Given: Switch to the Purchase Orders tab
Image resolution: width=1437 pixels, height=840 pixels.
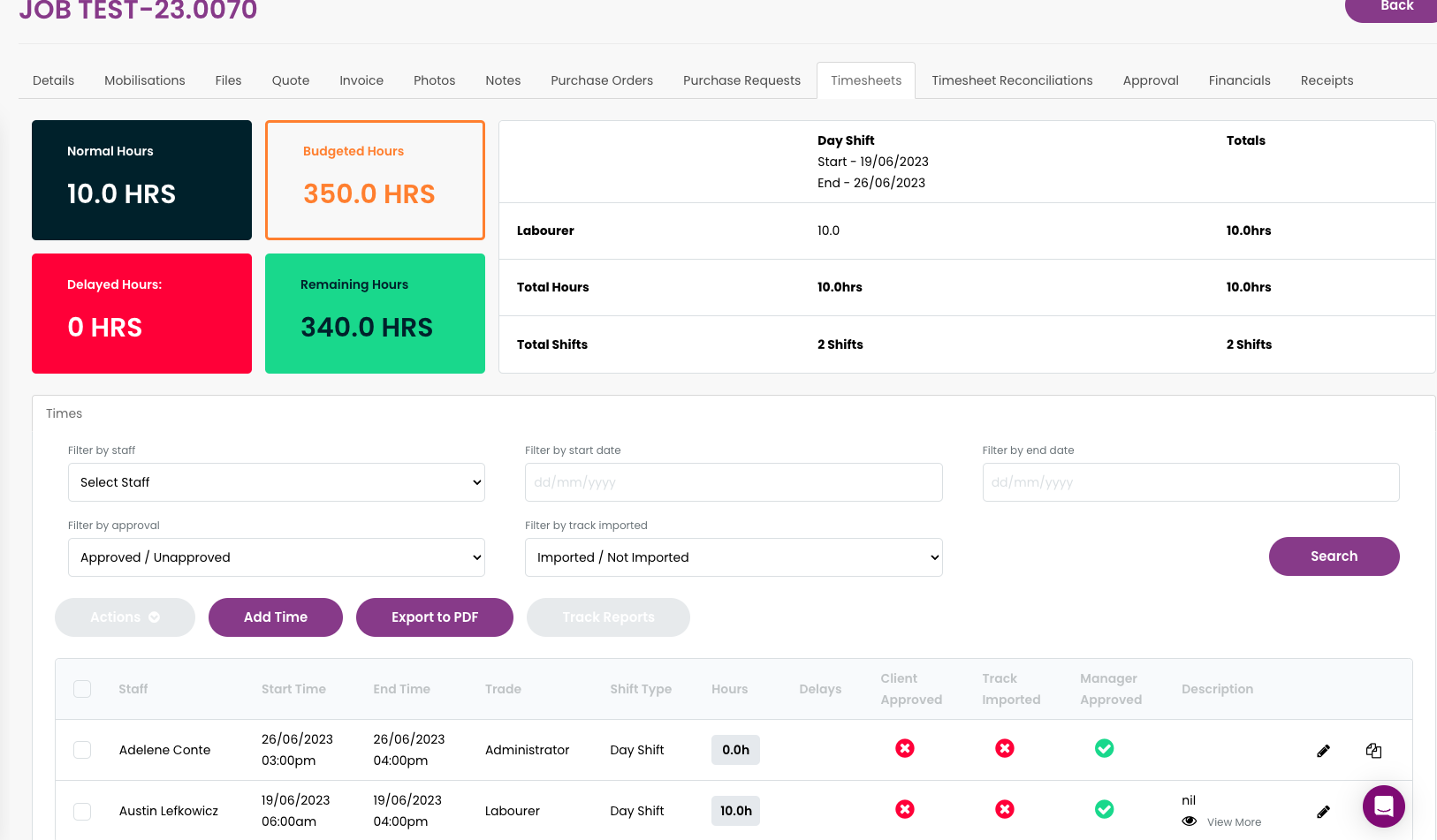Looking at the screenshot, I should click(602, 80).
